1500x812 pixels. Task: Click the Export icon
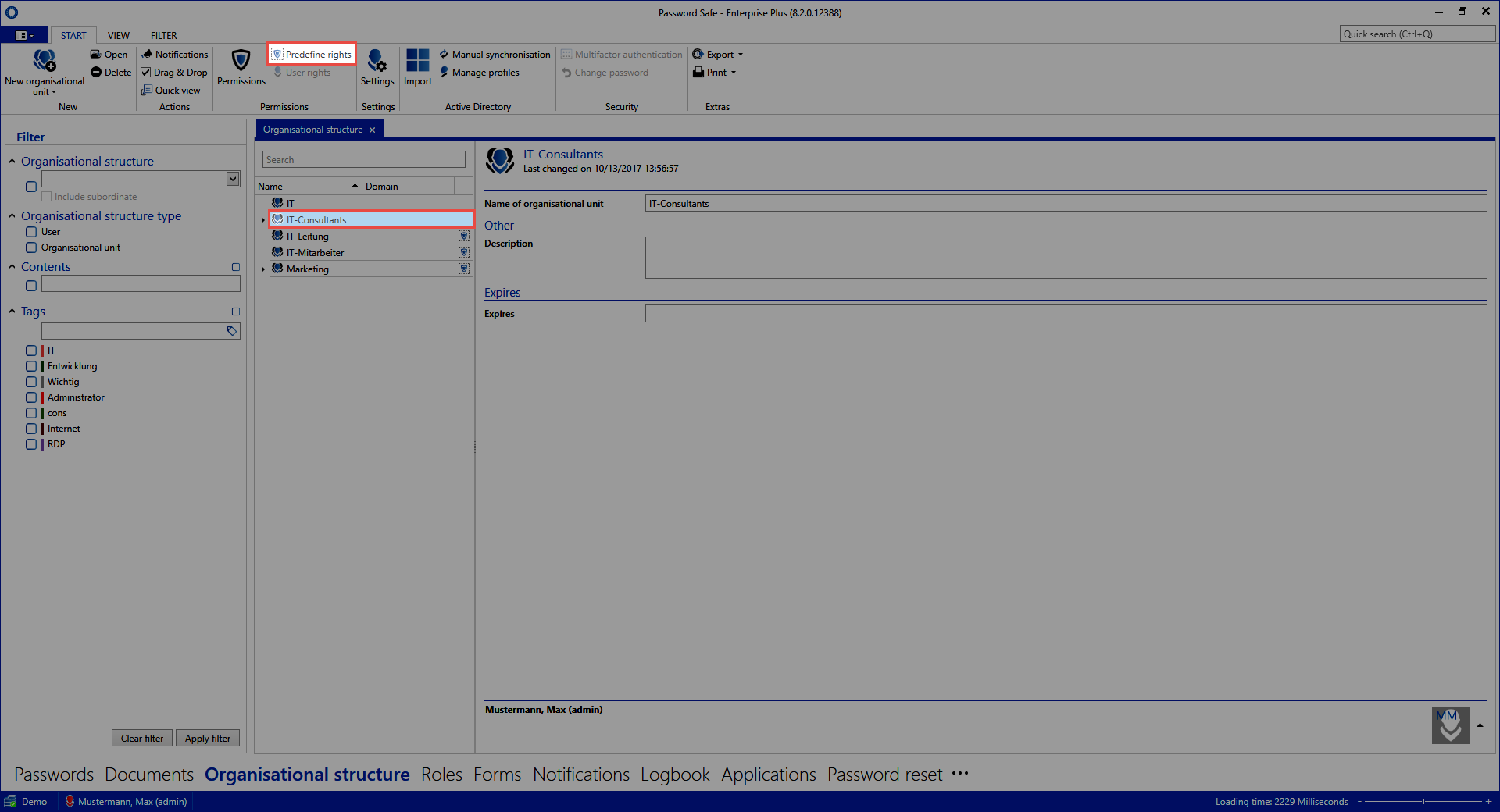[x=698, y=55]
